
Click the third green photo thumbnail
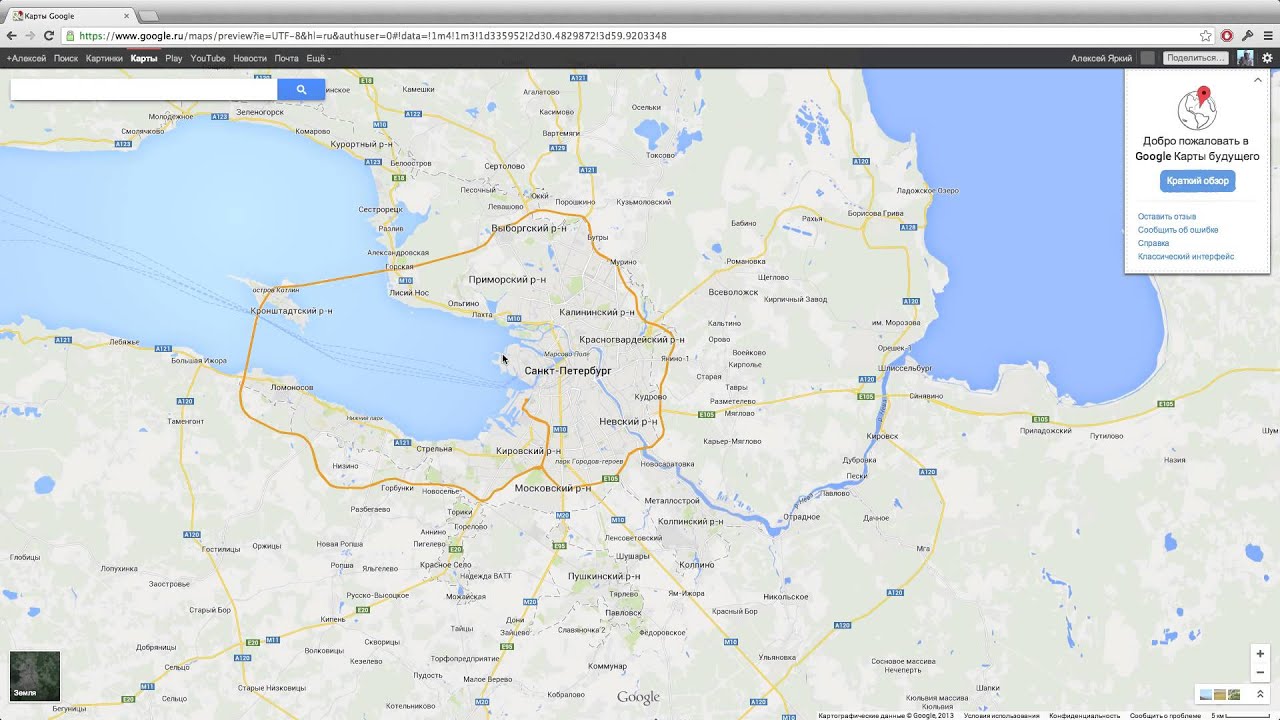click(x=1234, y=694)
